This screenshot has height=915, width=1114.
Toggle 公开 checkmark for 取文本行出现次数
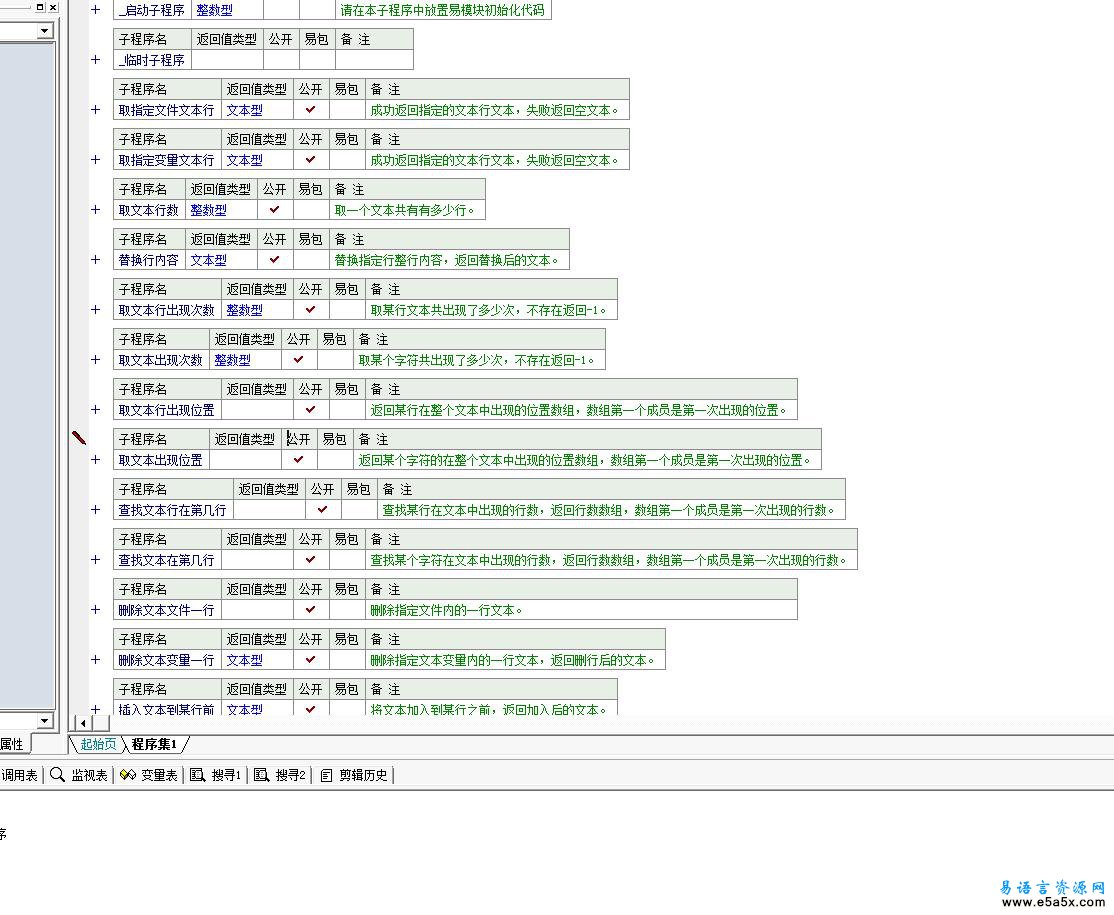pos(310,310)
